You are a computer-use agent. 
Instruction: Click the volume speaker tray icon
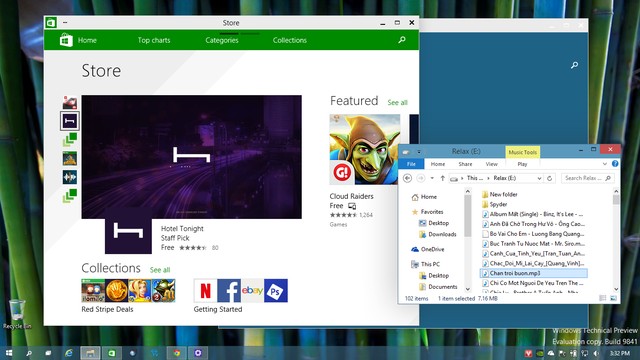pos(596,353)
